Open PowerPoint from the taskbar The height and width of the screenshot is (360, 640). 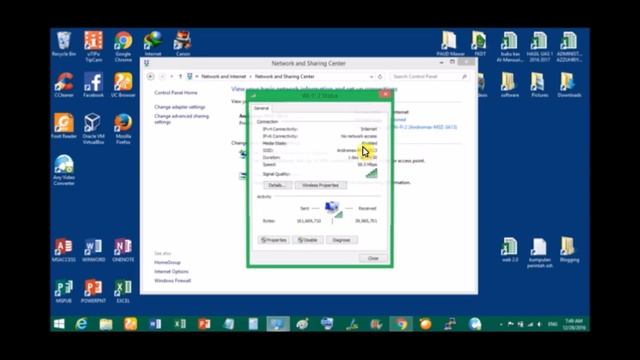(x=204, y=324)
